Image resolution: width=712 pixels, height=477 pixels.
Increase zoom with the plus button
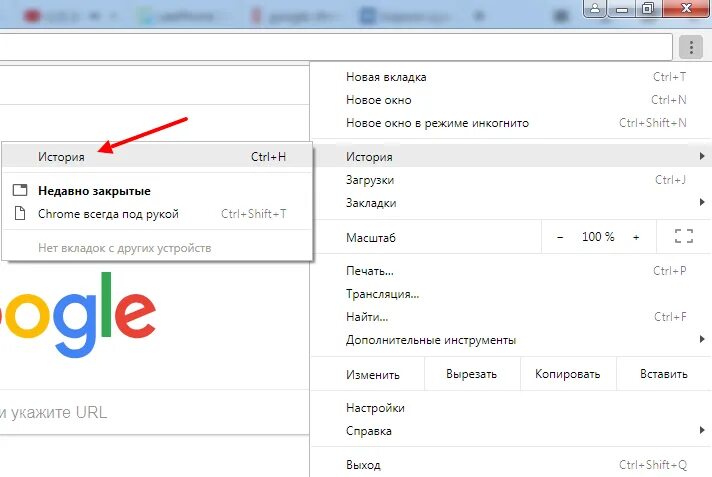click(x=636, y=237)
